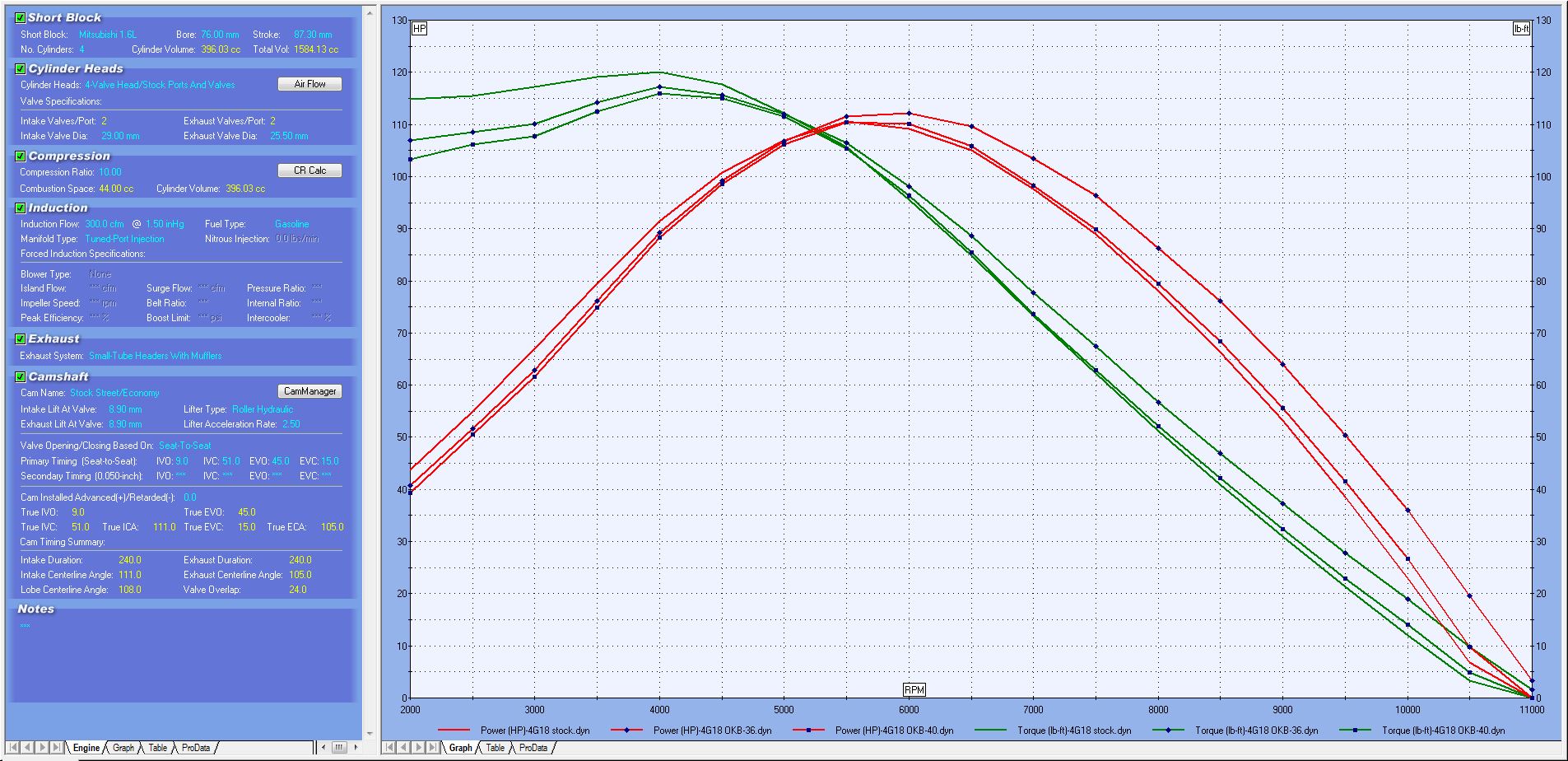
Task: Click engine panel vertical scrollbar up arrow
Action: (369, 12)
